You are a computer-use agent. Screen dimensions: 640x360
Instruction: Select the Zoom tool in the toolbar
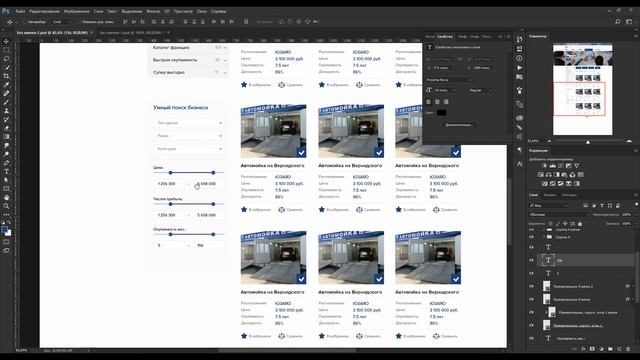pos(6,206)
